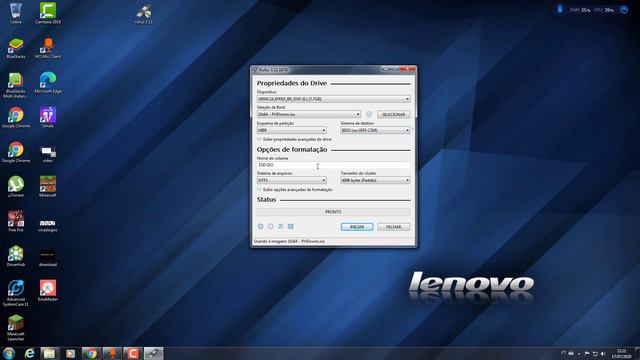Open BlueStacks Multi-Instance shortcut
This screenshot has width=640, height=360.
pyautogui.click(x=16, y=85)
